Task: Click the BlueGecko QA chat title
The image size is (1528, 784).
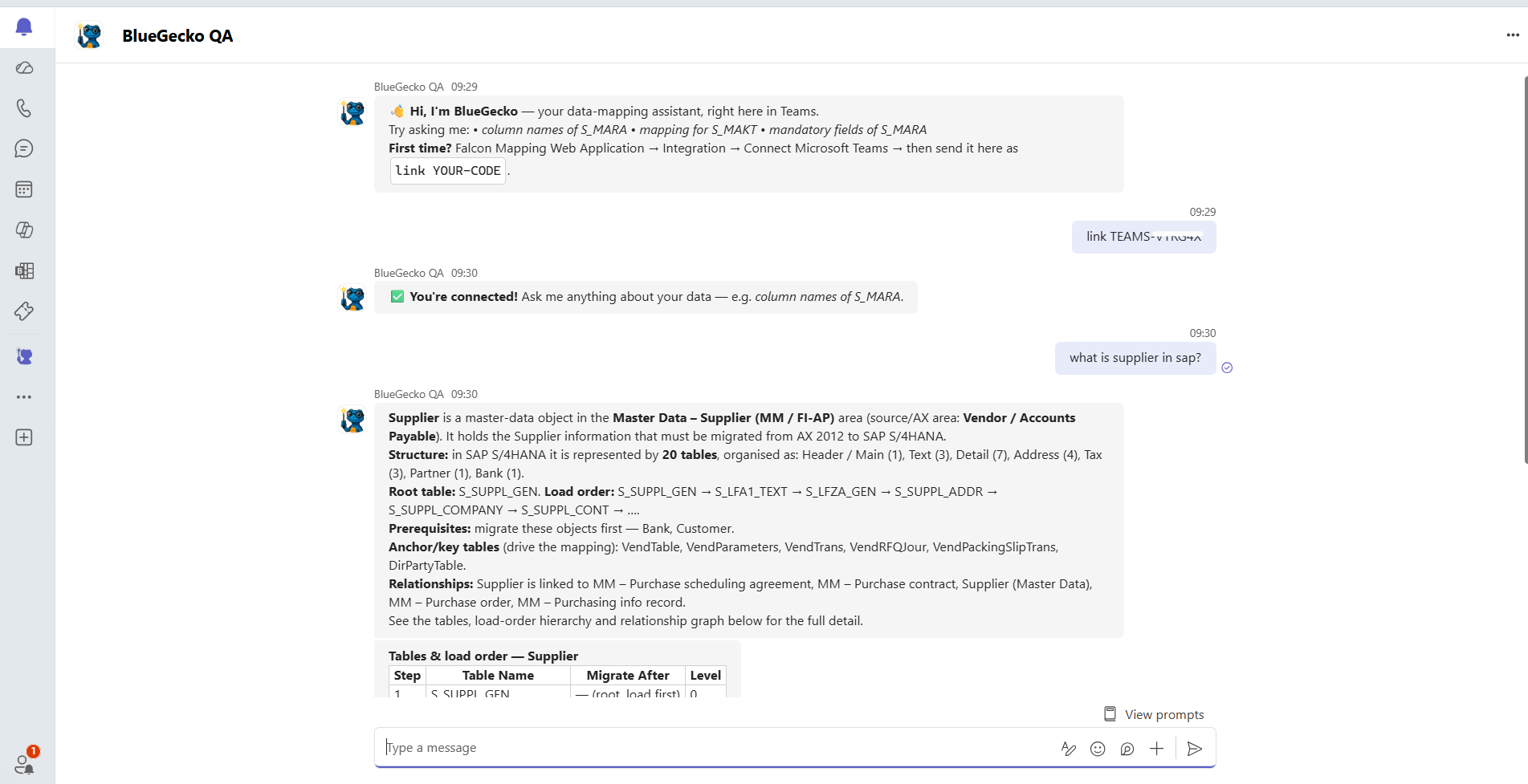Action: point(177,36)
